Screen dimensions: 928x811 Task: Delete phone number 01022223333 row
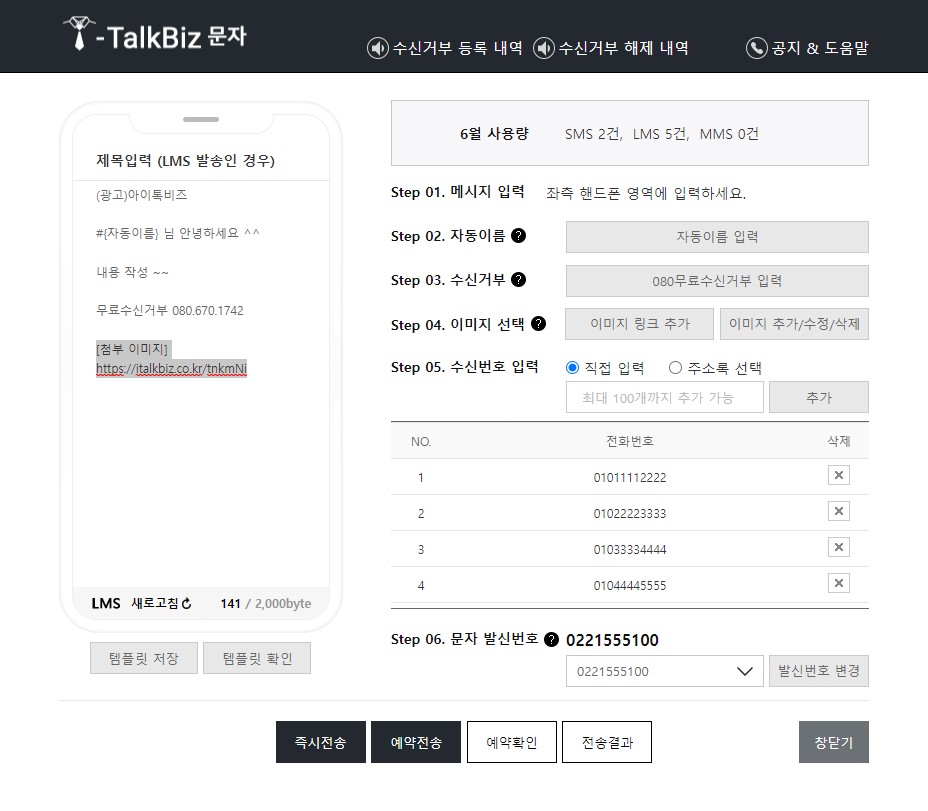click(x=839, y=511)
